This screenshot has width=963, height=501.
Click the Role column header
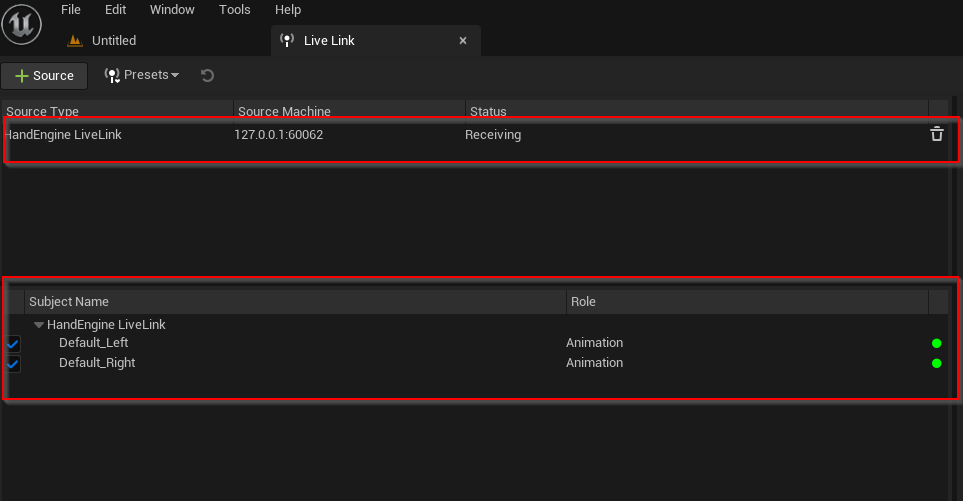pos(747,301)
